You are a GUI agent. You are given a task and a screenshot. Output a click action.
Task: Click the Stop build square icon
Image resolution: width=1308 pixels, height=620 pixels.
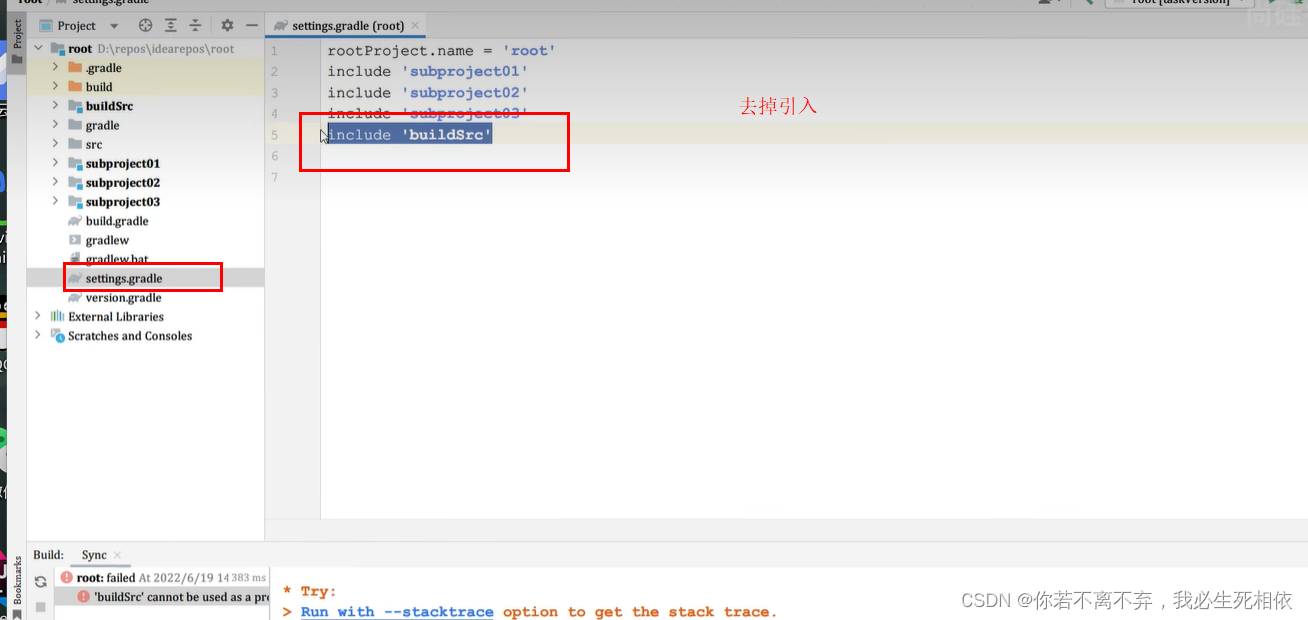coord(41,607)
